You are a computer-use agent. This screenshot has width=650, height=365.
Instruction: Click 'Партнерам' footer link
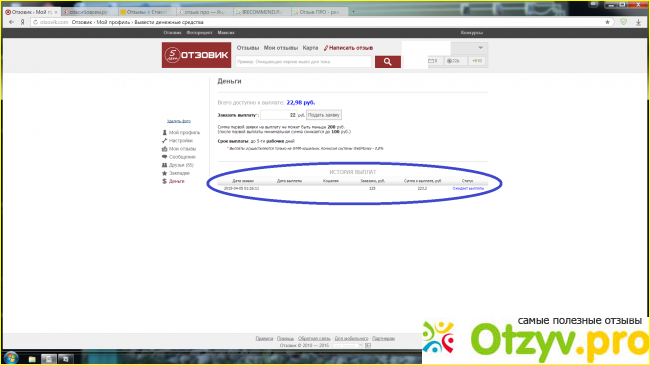coord(383,338)
